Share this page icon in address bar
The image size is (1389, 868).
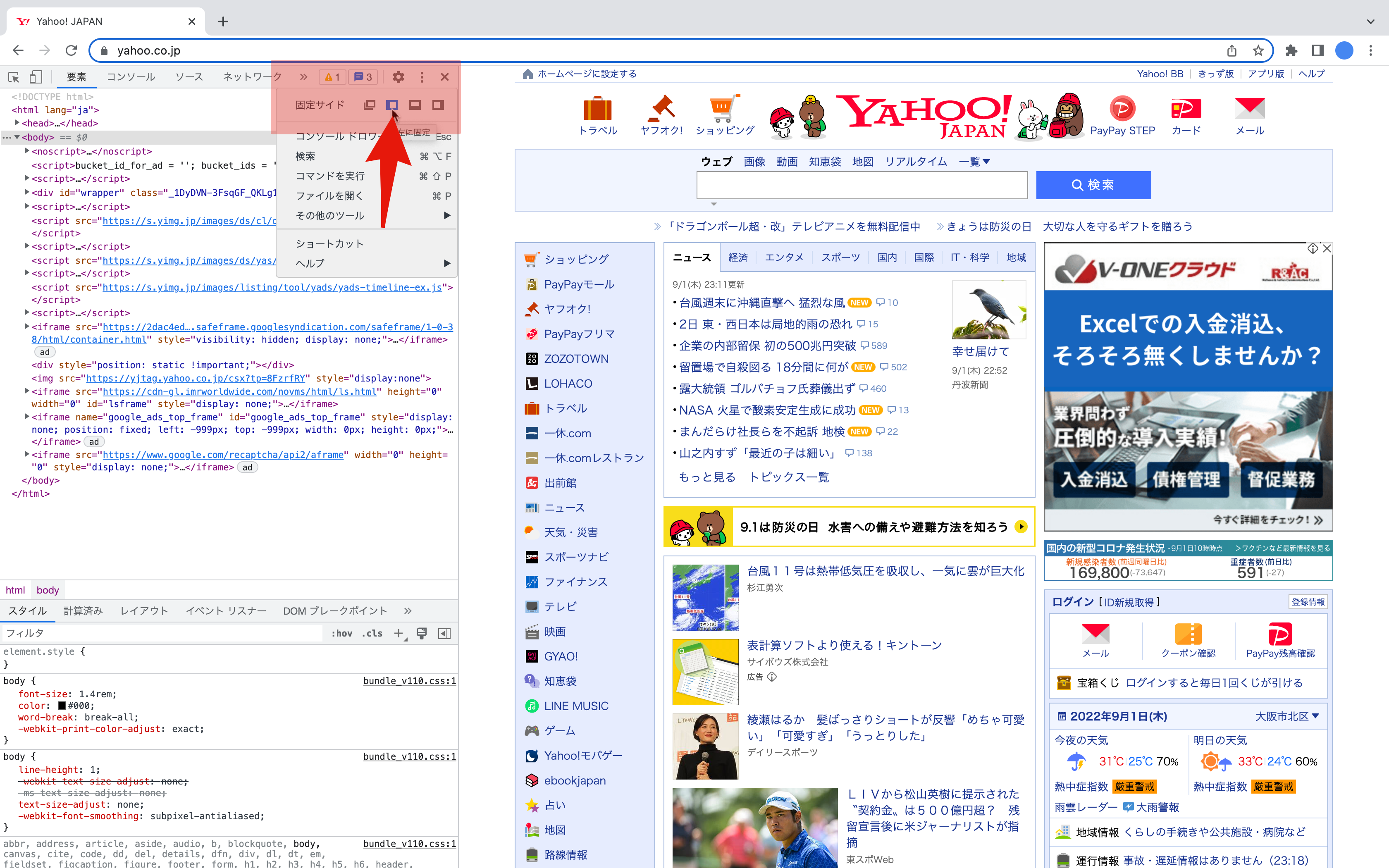pos(1232,50)
